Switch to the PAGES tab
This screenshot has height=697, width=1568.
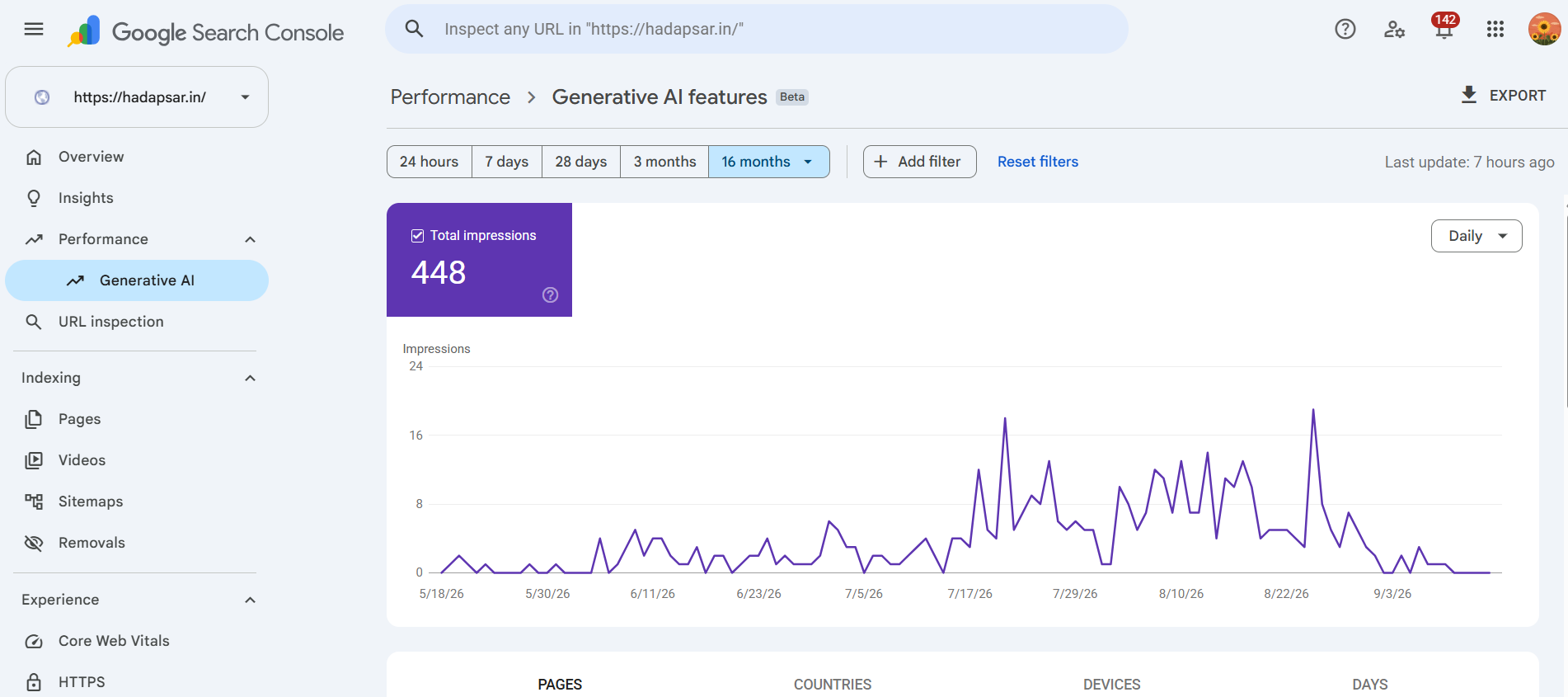(560, 684)
